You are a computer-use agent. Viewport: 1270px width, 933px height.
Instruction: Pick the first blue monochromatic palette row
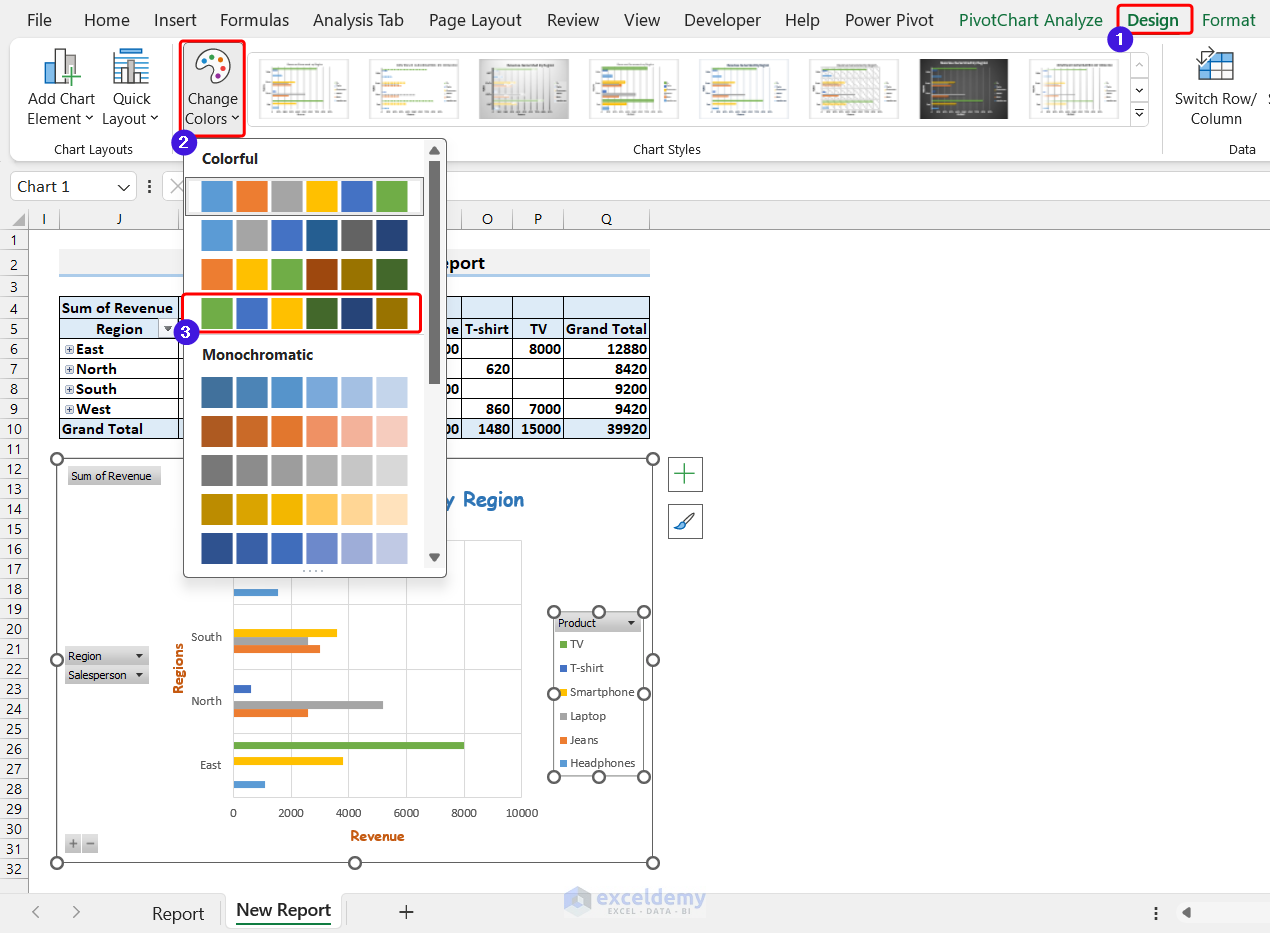point(304,393)
